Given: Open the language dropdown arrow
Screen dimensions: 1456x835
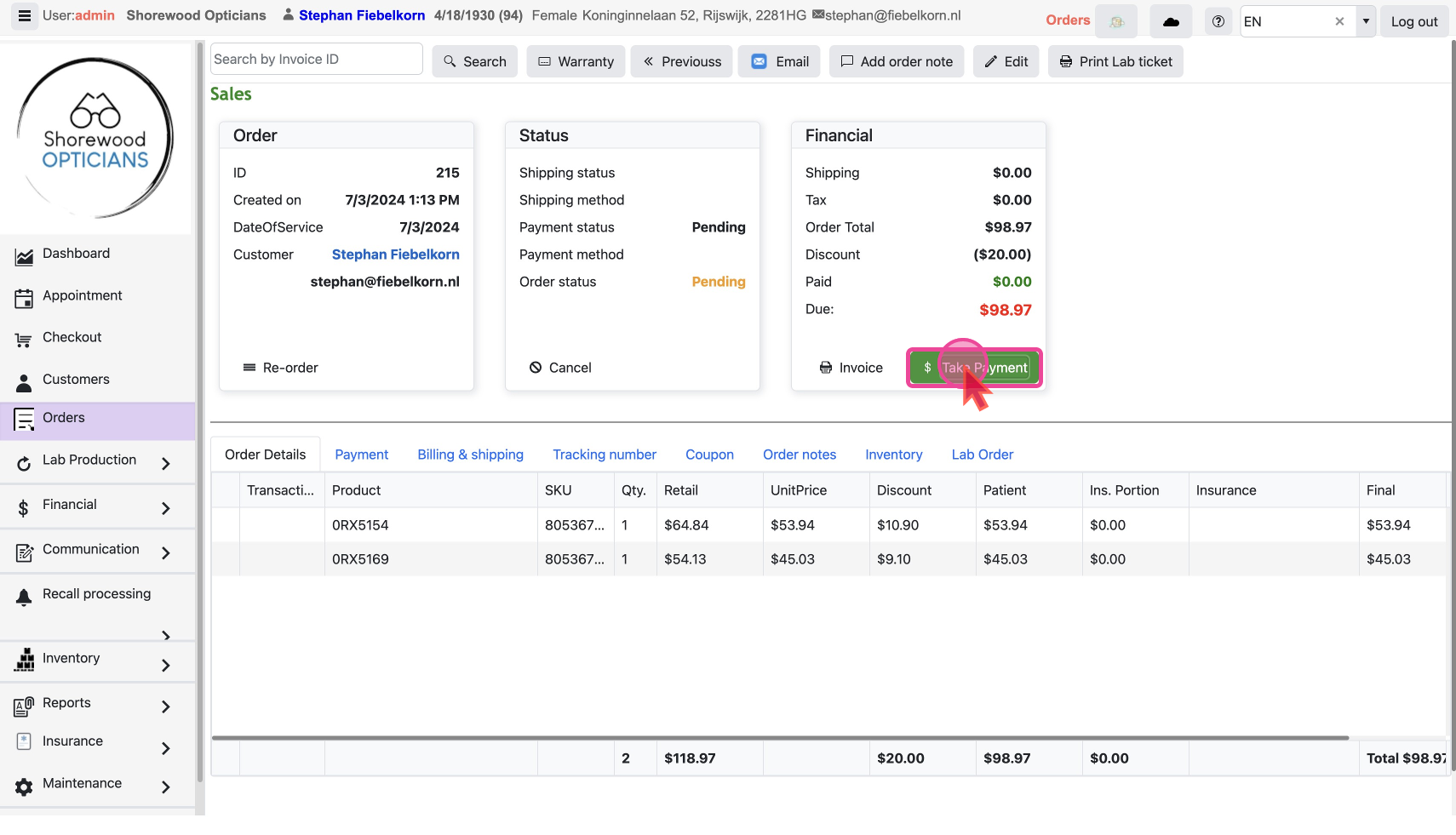Looking at the screenshot, I should [1366, 22].
